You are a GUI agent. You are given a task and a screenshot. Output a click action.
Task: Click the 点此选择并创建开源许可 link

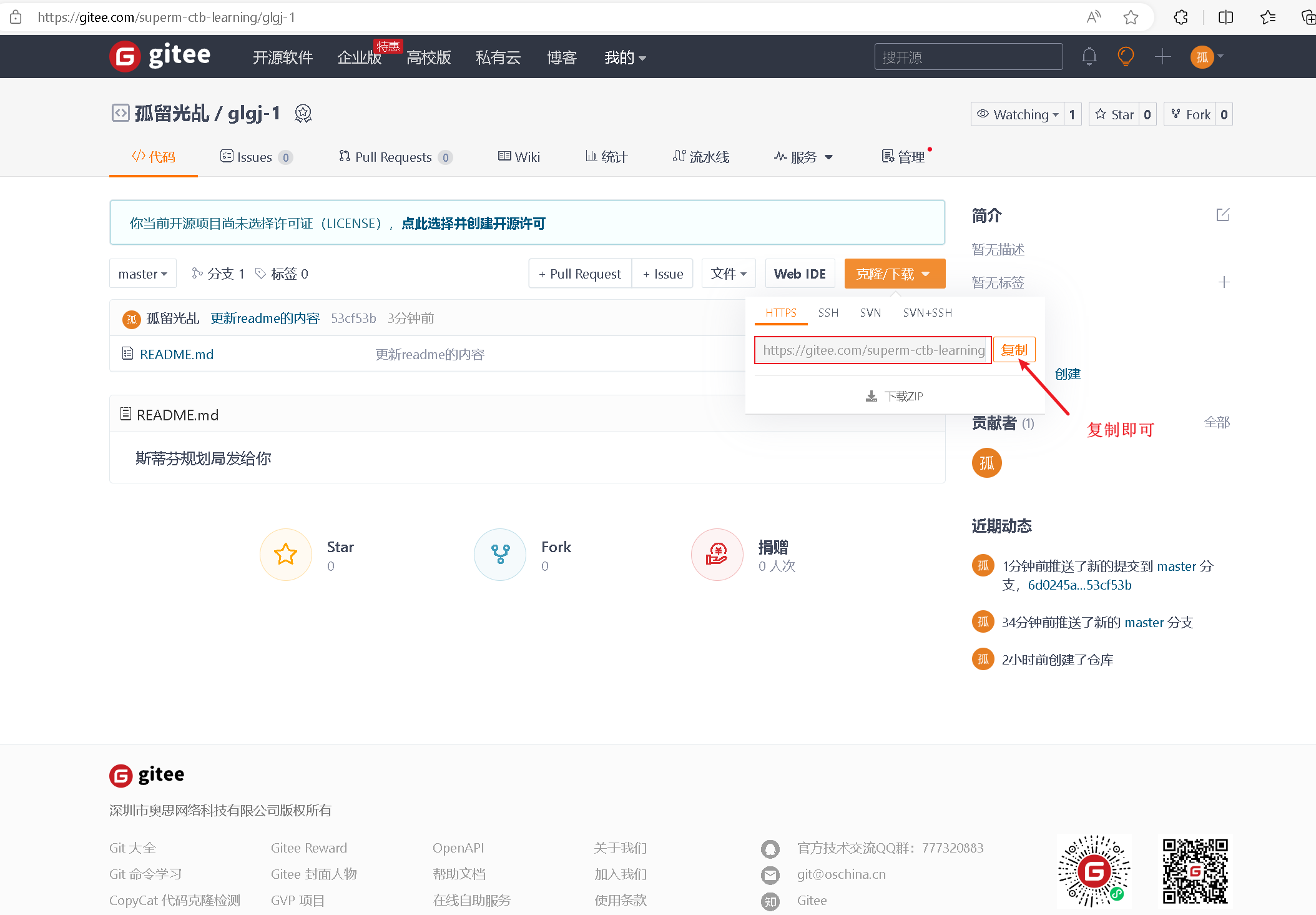tap(474, 224)
